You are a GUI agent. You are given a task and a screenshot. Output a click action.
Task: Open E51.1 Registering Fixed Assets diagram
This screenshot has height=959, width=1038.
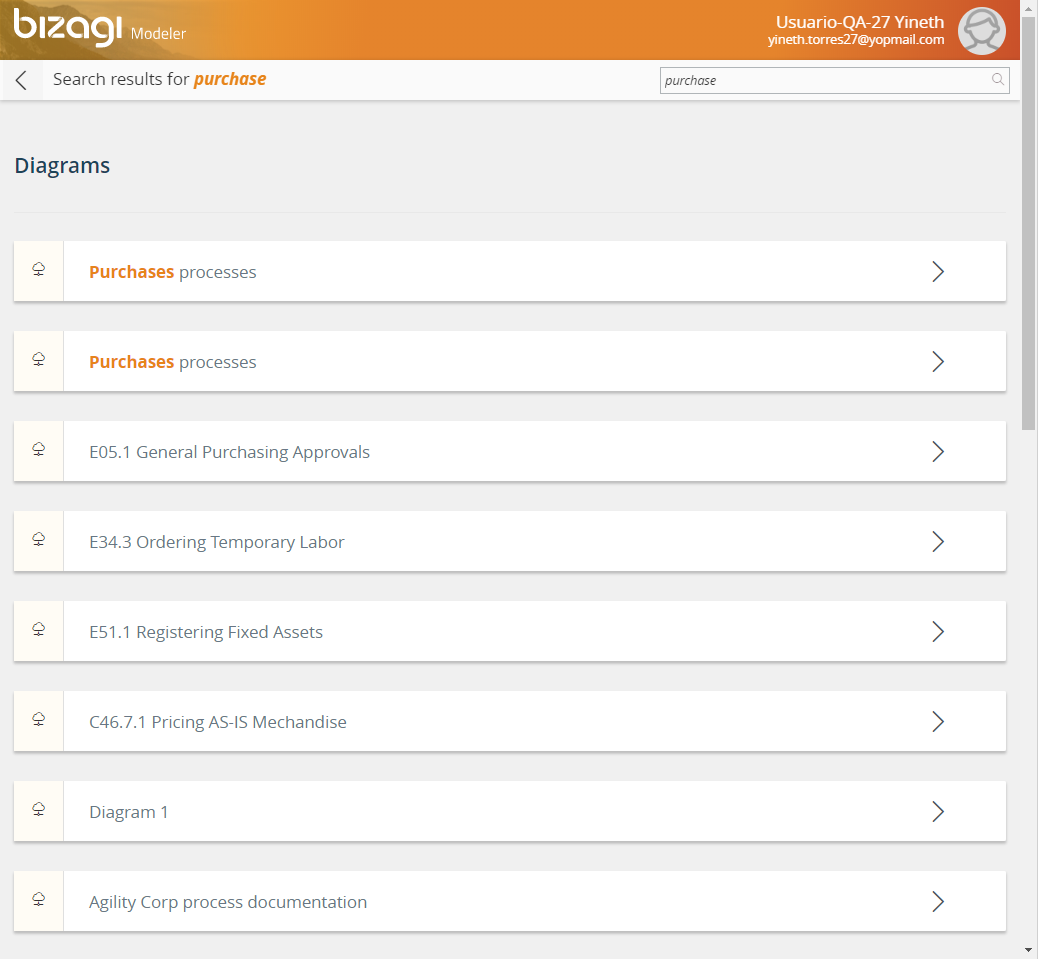pyautogui.click(x=206, y=632)
